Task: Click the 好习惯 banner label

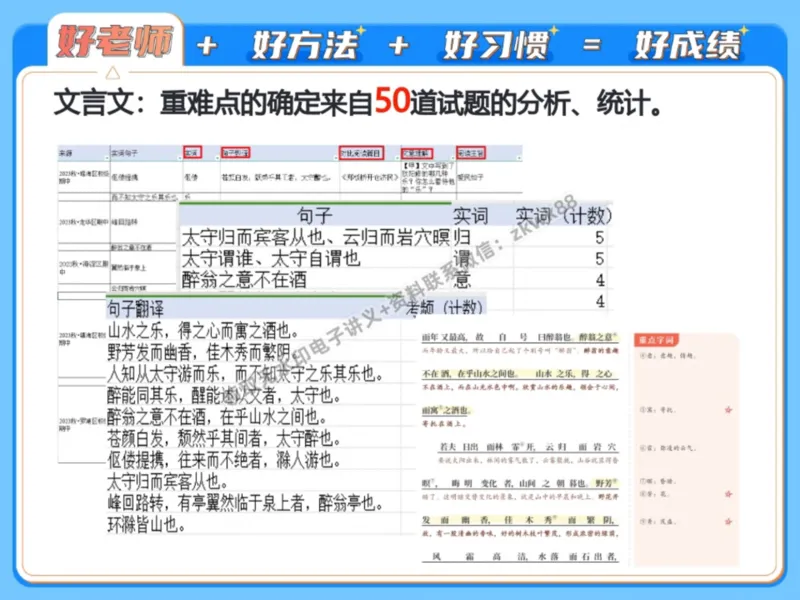Action: point(496,44)
